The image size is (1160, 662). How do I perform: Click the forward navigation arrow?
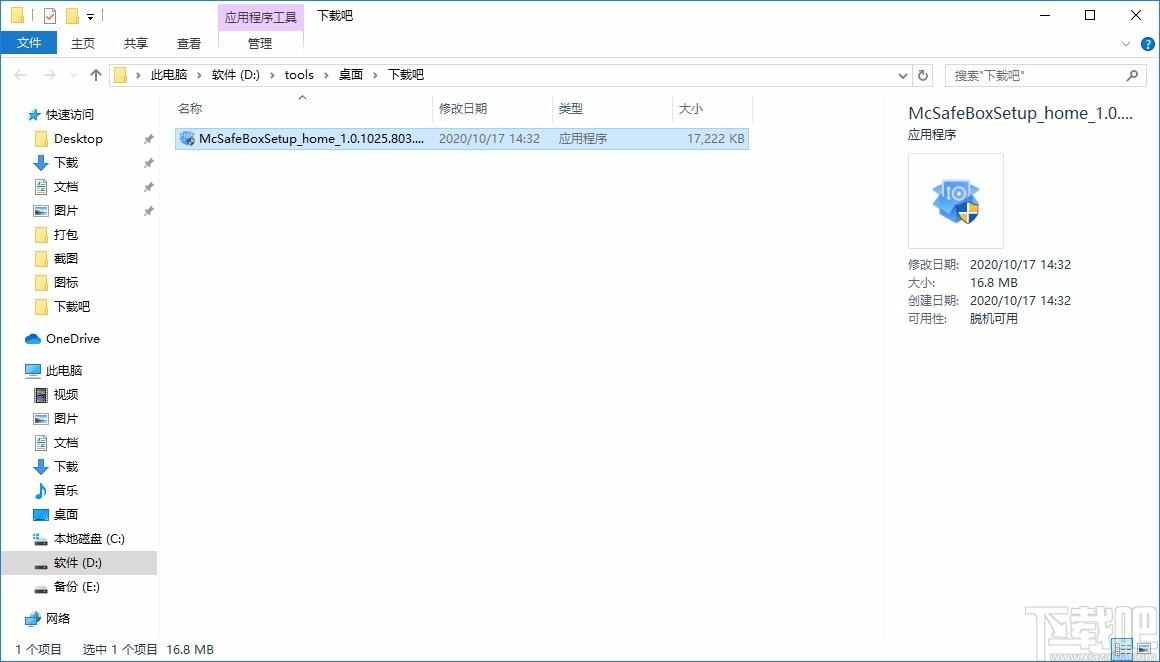click(50, 75)
